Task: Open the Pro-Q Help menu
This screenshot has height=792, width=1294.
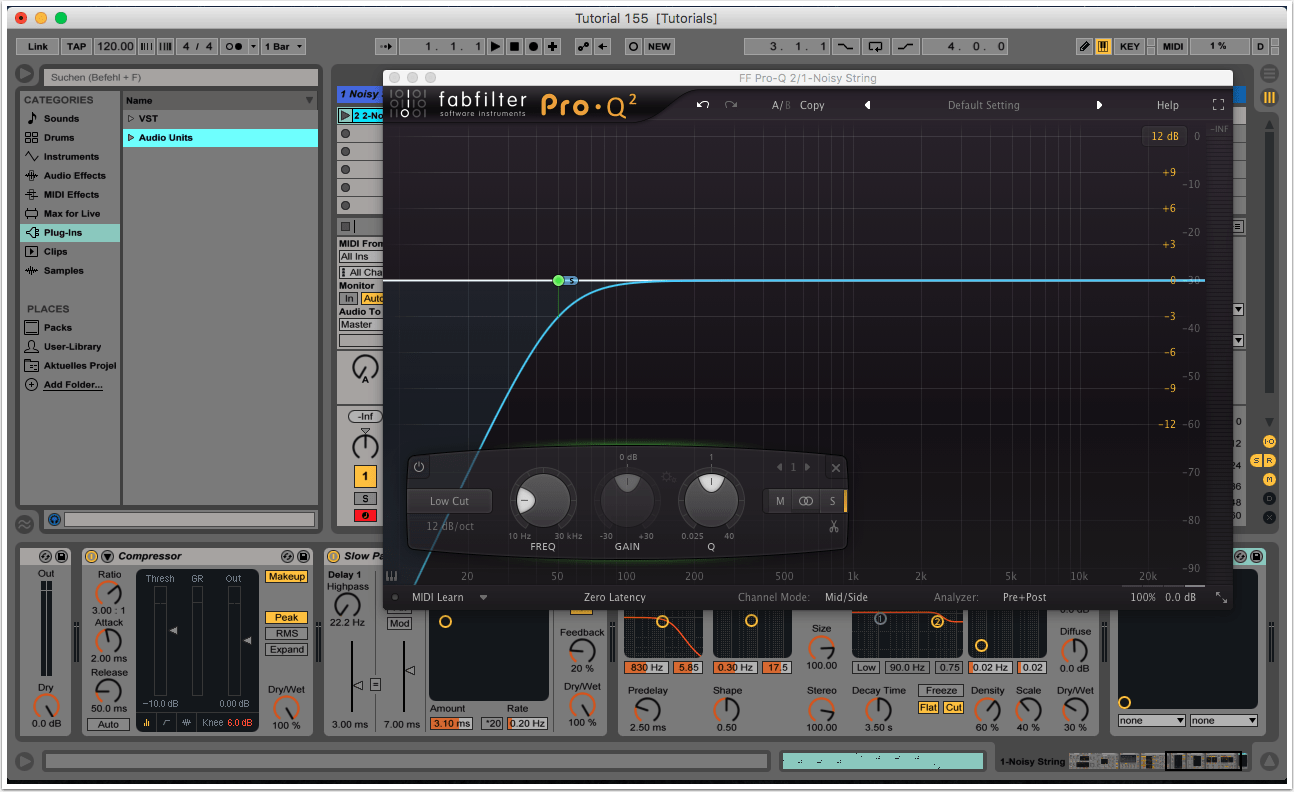Action: click(x=1167, y=105)
